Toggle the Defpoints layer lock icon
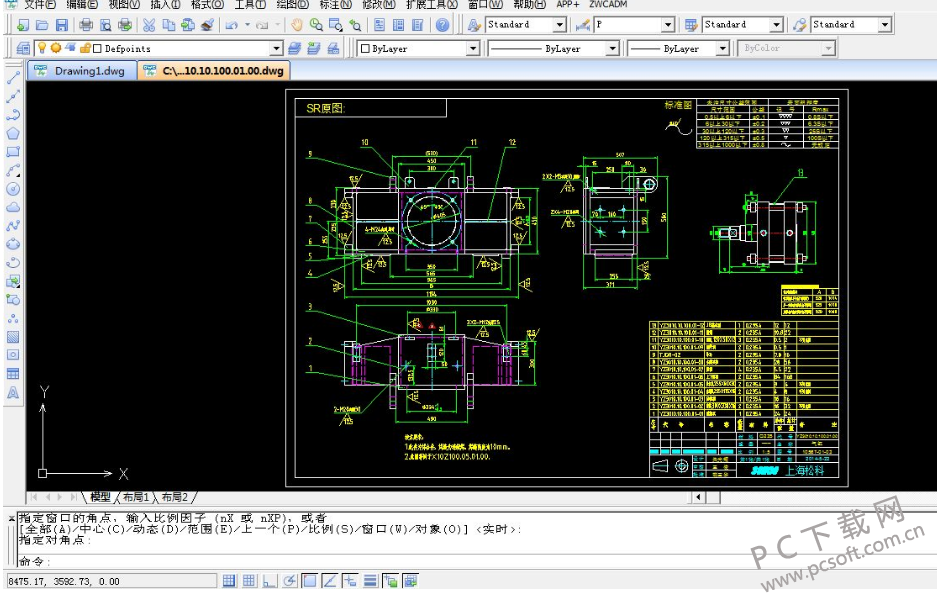 (x=84, y=48)
